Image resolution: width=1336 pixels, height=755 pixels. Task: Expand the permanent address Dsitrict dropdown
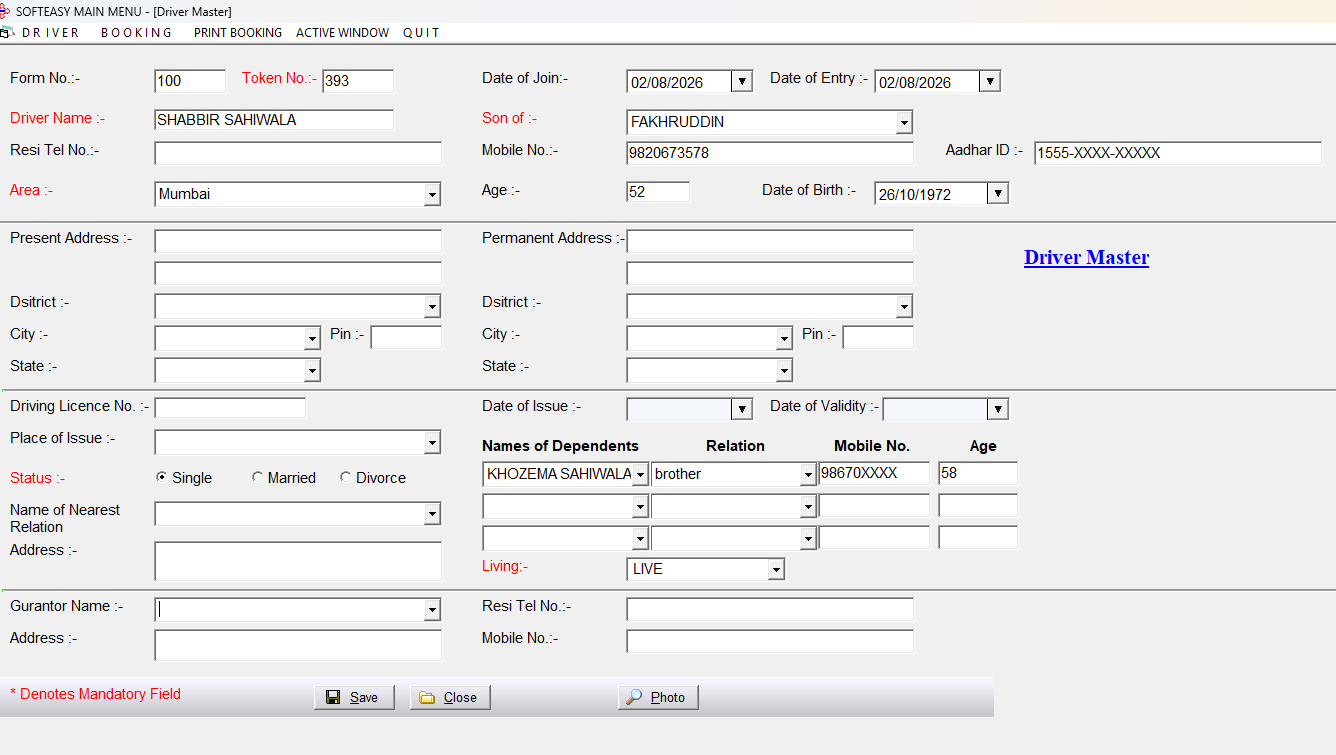pos(904,307)
